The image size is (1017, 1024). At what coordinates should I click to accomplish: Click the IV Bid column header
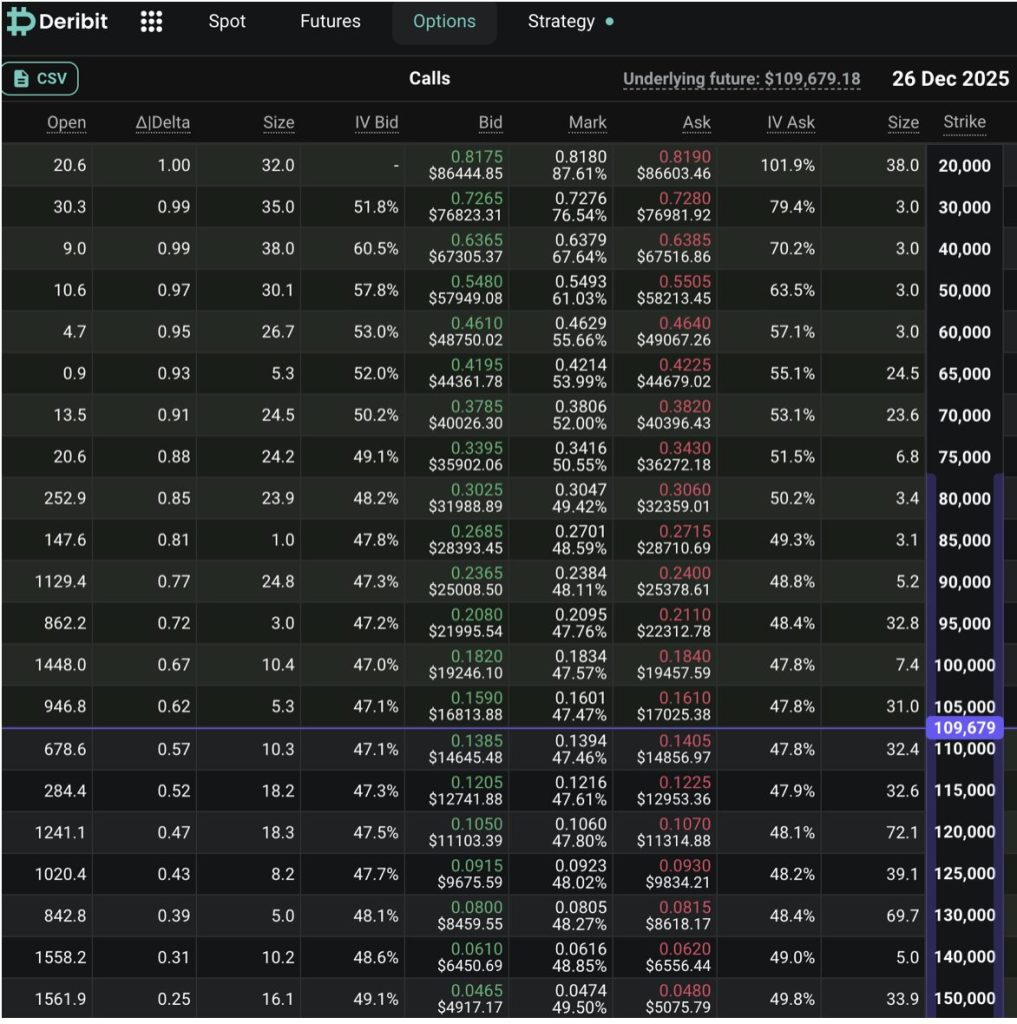coord(376,123)
